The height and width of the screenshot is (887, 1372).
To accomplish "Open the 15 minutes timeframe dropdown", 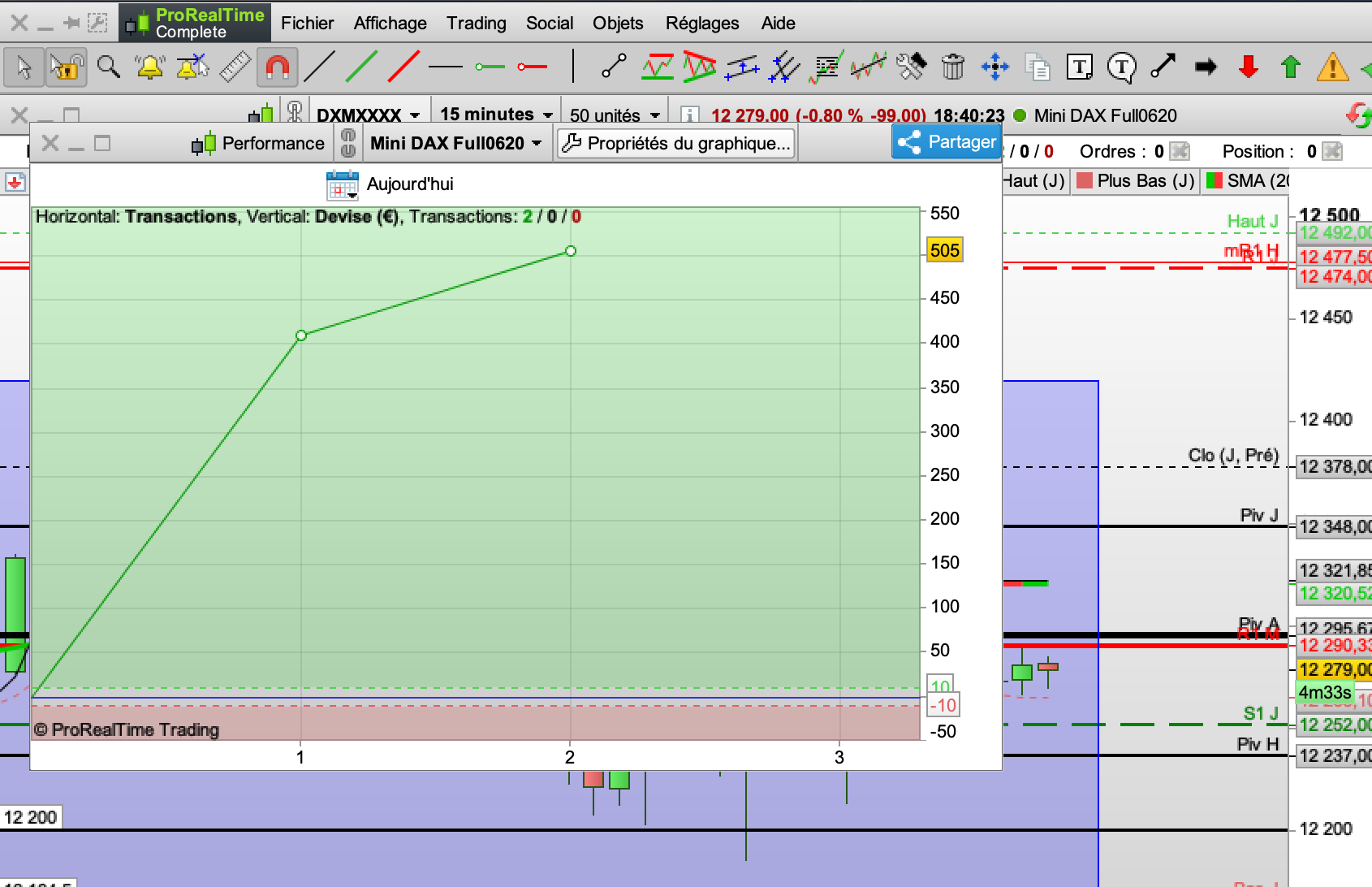I will point(496,115).
